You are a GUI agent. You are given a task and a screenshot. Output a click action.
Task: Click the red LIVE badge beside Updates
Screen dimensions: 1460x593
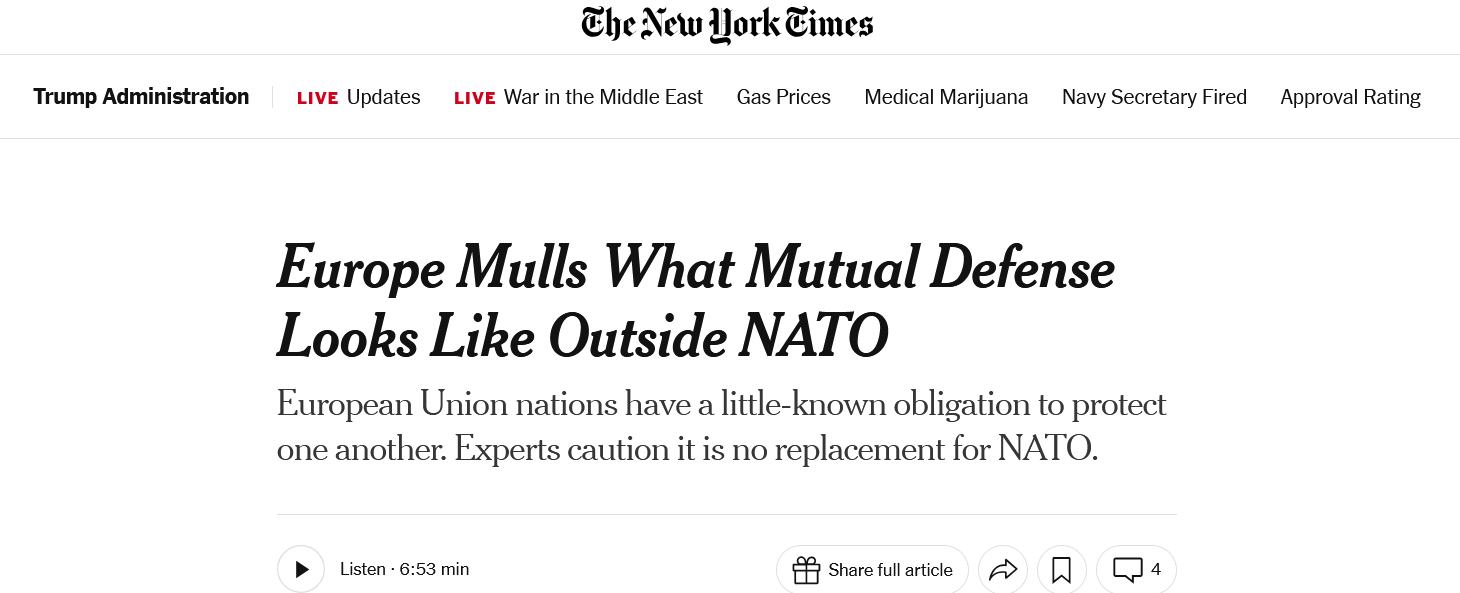point(318,98)
